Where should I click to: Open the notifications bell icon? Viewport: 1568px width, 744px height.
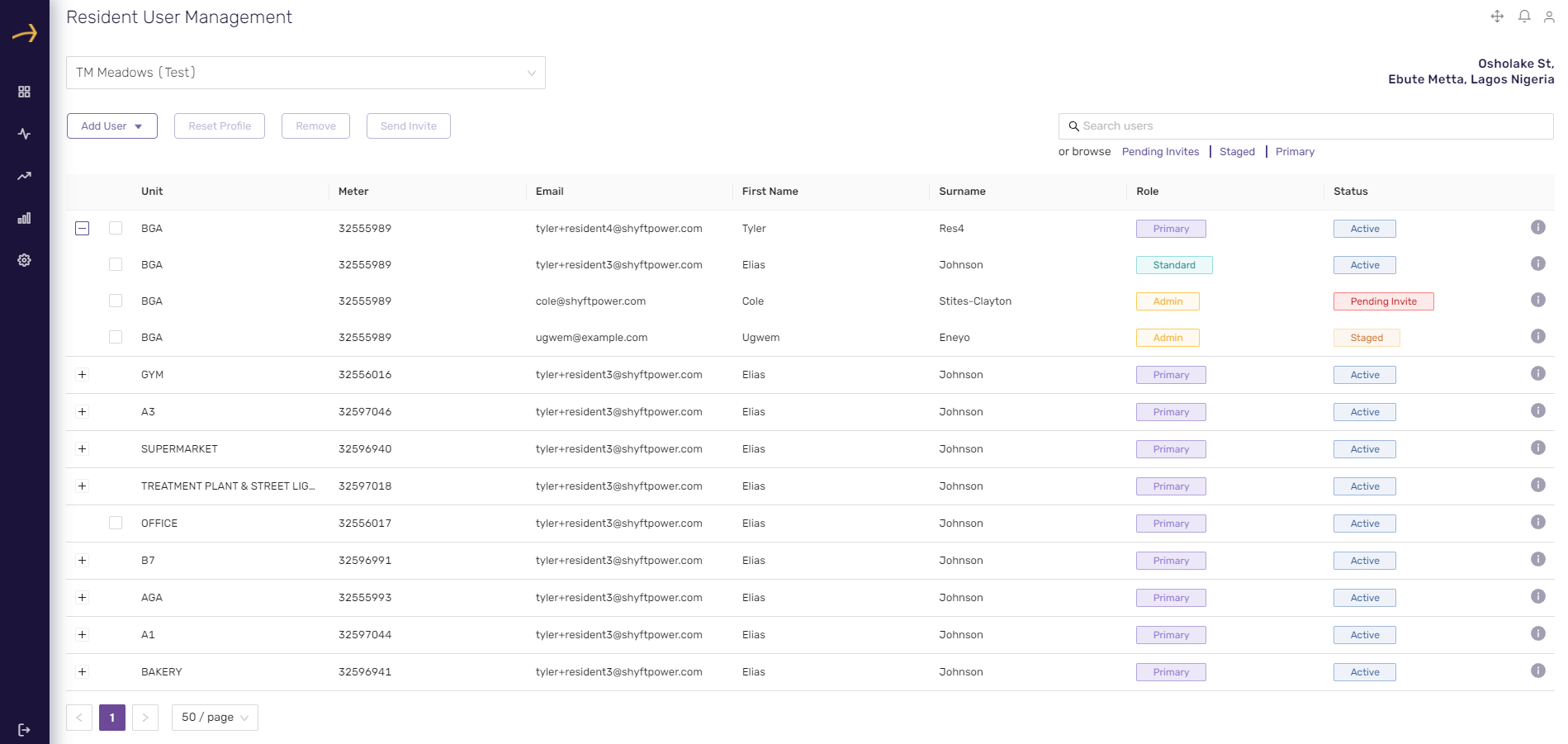pos(1524,17)
